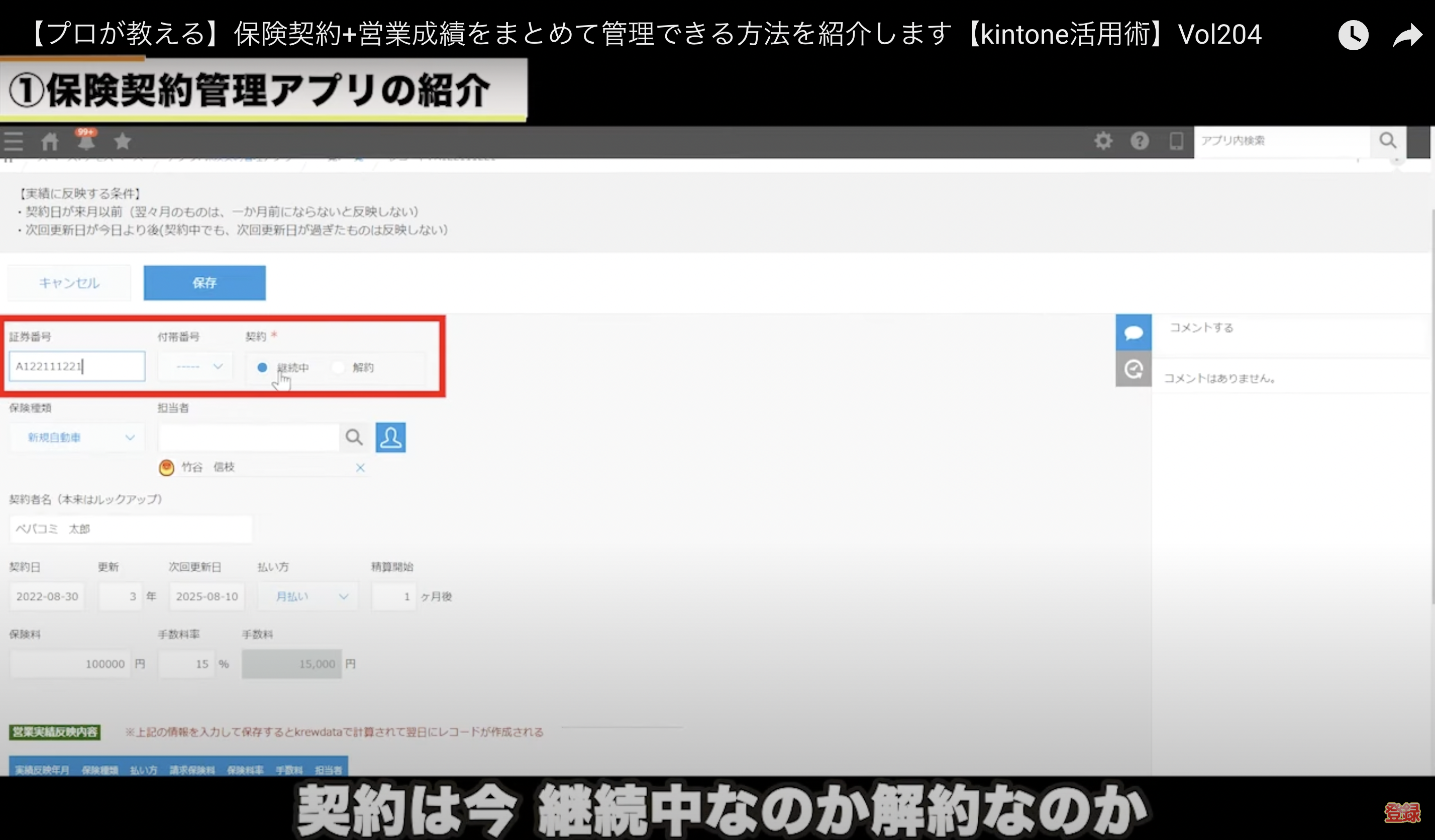1435x840 pixels.
Task: Go to the kintone home icon
Action: [50, 141]
